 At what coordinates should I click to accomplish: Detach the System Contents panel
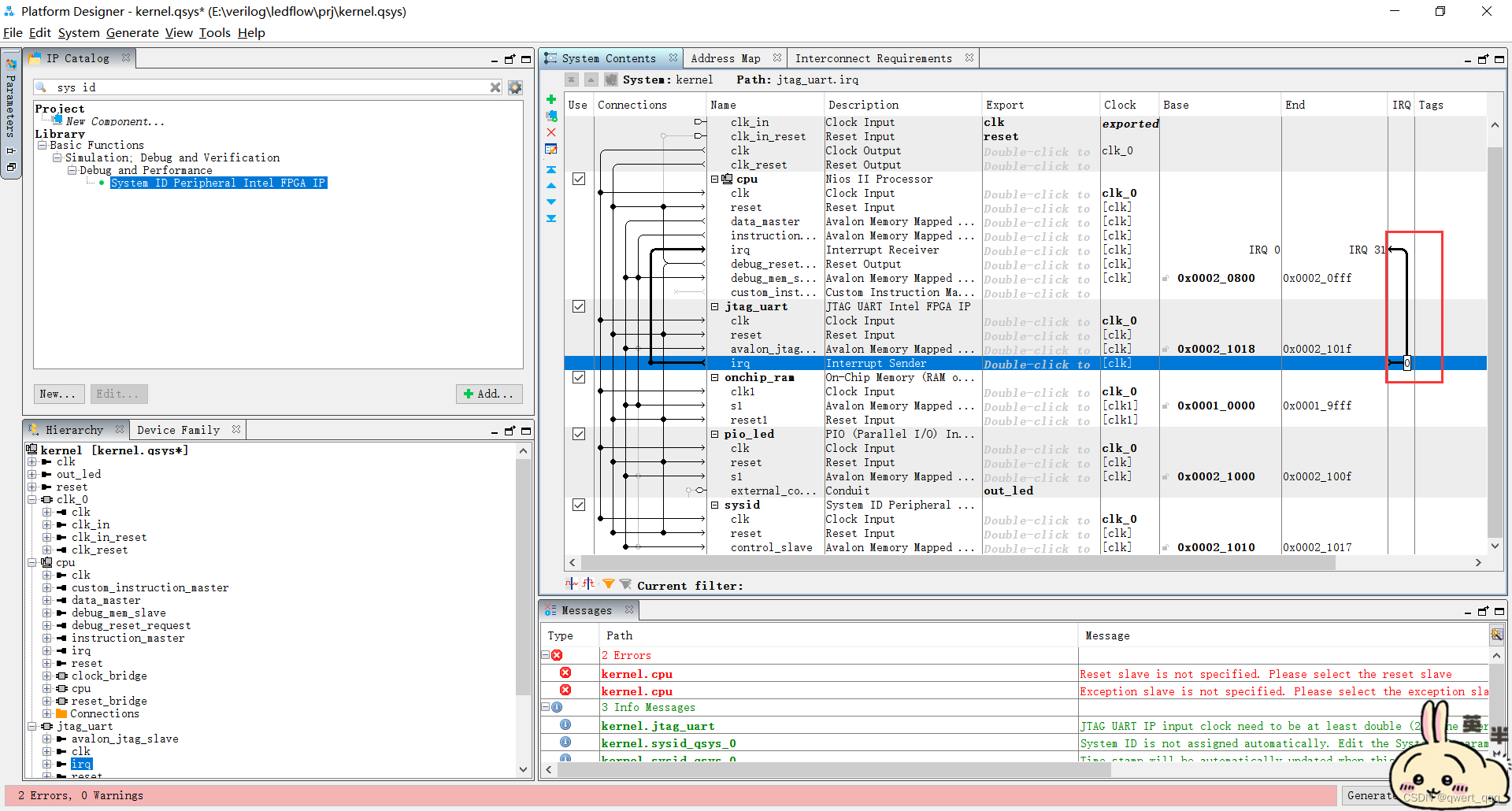pos(1483,59)
